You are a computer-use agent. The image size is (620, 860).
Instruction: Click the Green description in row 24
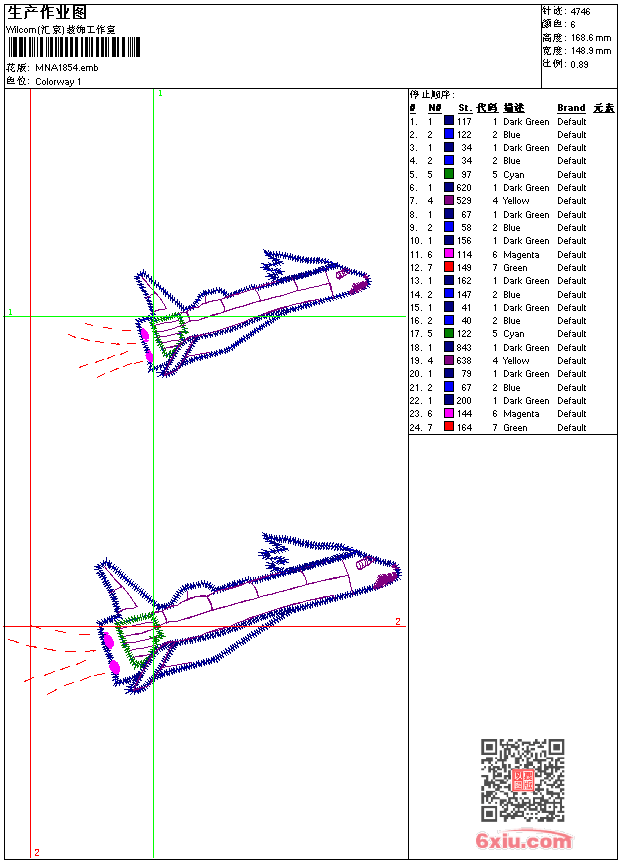(x=515, y=428)
